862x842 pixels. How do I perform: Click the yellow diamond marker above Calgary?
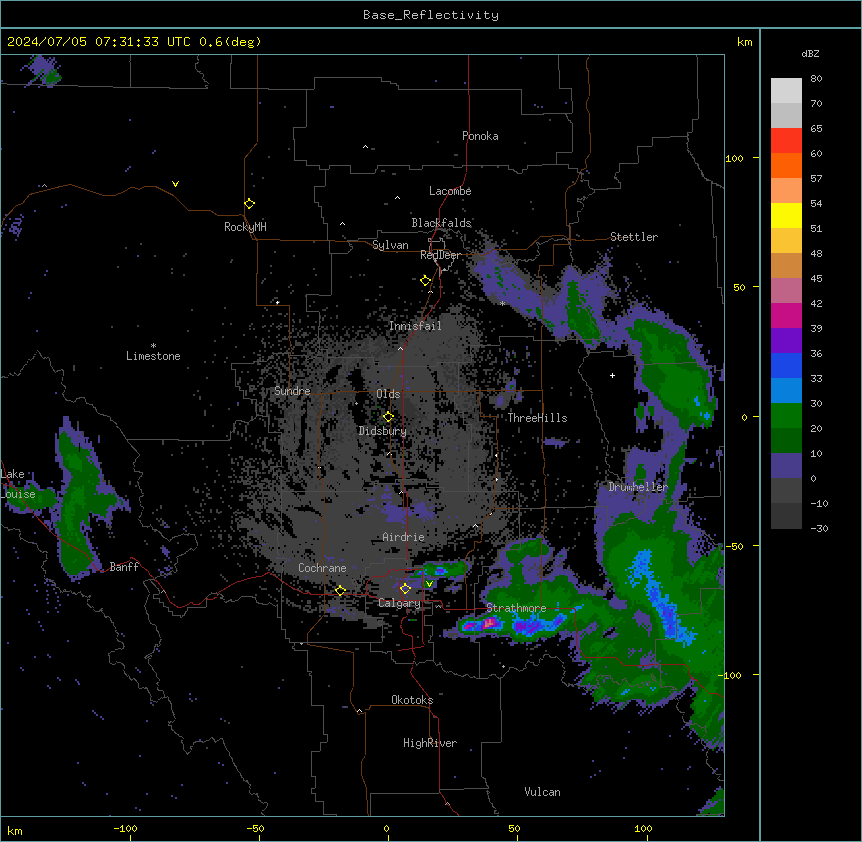[405, 589]
